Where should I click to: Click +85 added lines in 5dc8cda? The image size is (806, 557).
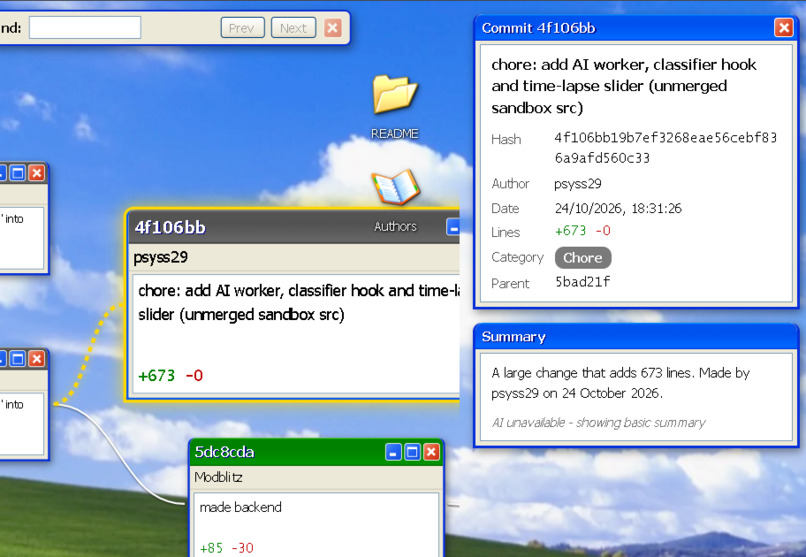tap(211, 548)
